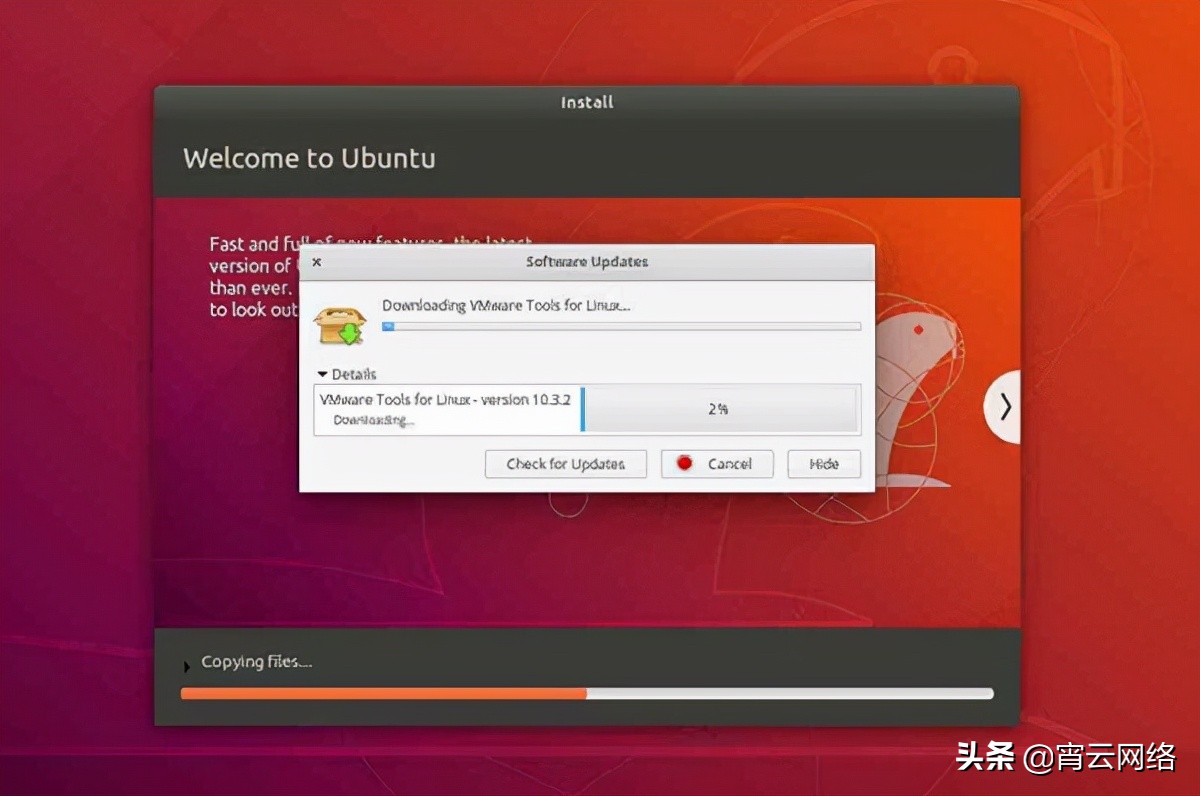This screenshot has width=1200, height=796.
Task: Click the software package download icon
Action: pos(338,324)
